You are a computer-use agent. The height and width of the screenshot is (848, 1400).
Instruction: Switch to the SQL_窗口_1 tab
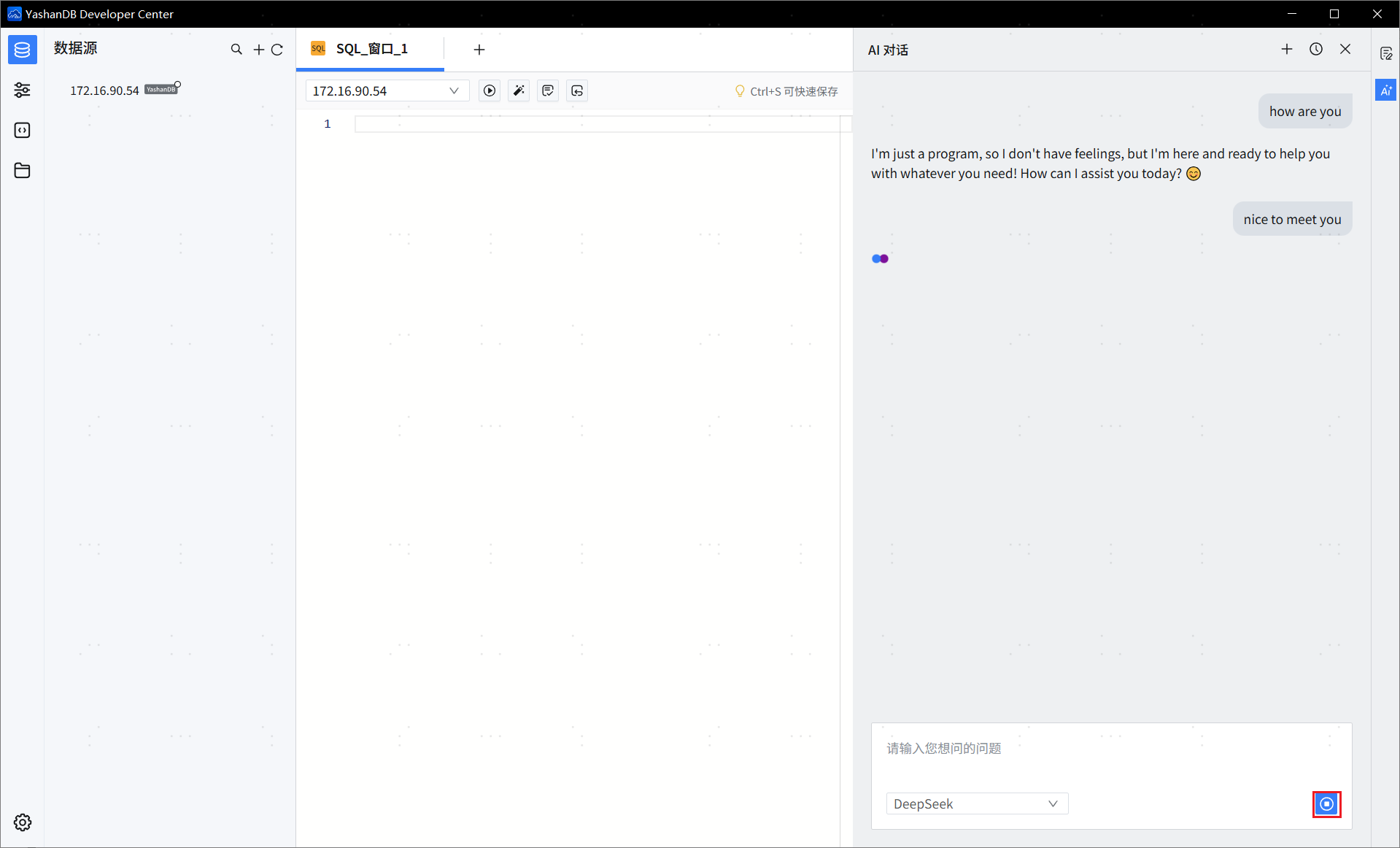371,49
